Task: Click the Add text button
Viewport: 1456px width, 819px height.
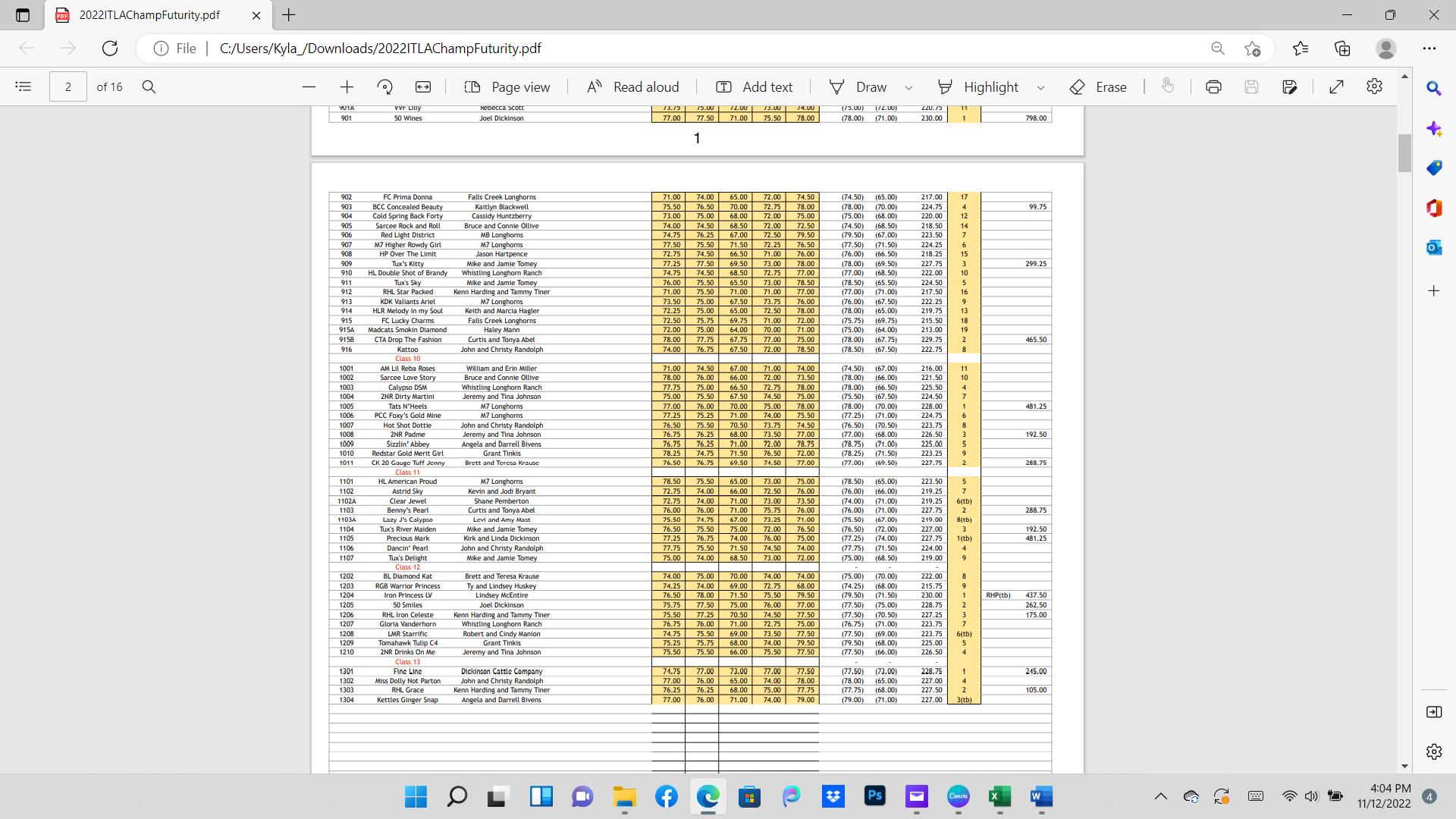Action: (x=755, y=86)
